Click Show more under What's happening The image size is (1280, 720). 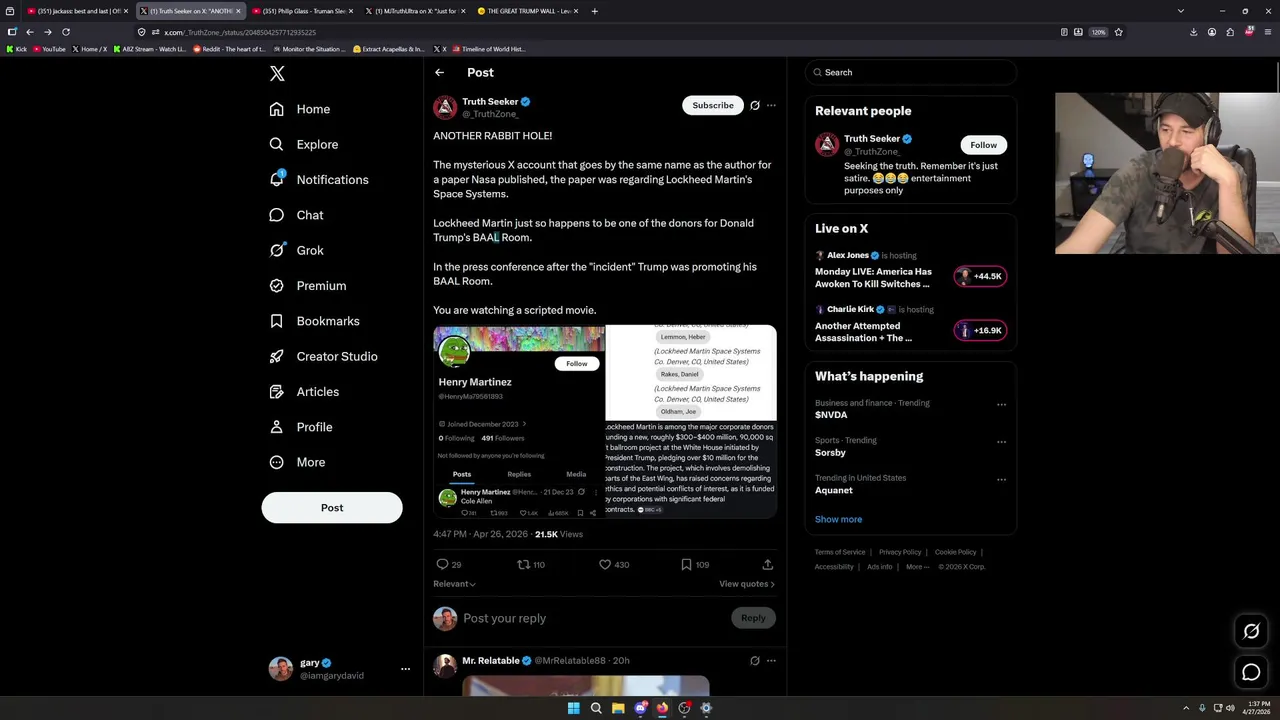[x=838, y=519]
